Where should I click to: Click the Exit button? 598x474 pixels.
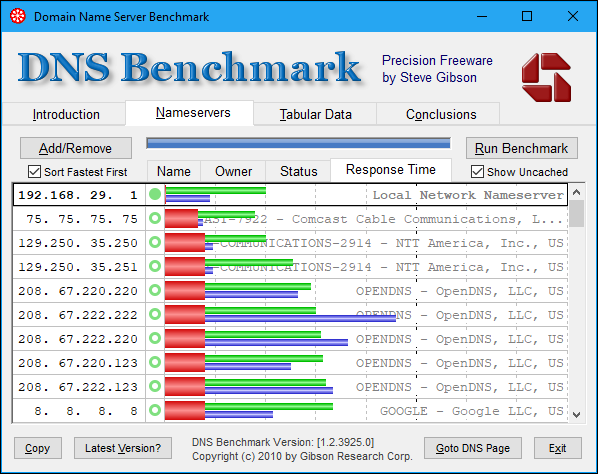558,448
